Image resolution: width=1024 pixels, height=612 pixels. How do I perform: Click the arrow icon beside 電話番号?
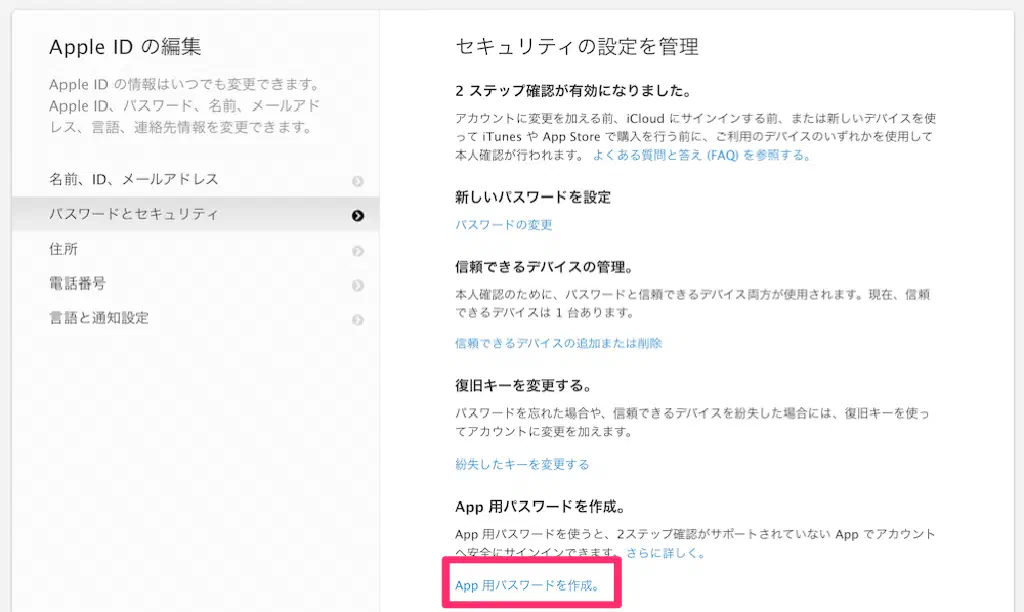358,285
